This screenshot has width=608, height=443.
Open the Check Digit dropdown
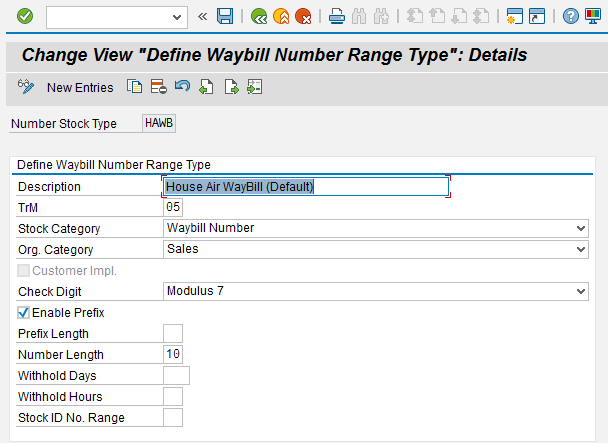point(582,291)
